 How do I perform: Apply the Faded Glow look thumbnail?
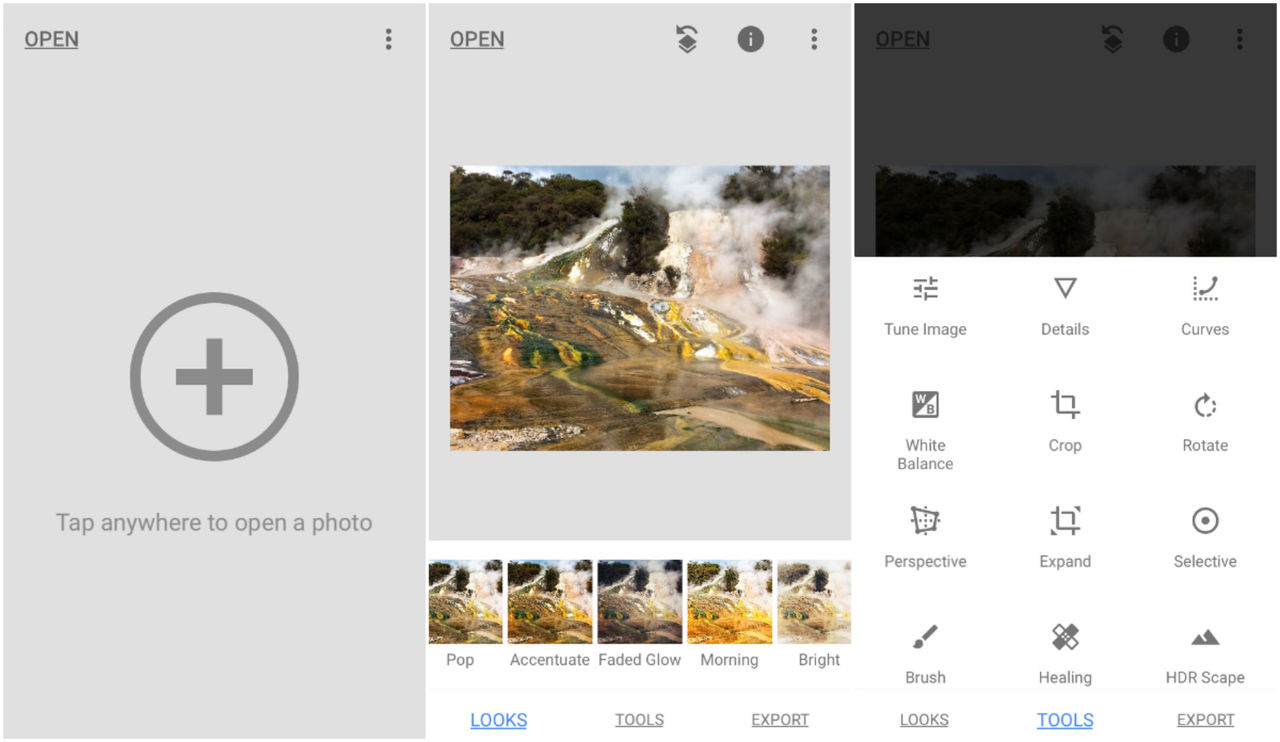click(640, 601)
